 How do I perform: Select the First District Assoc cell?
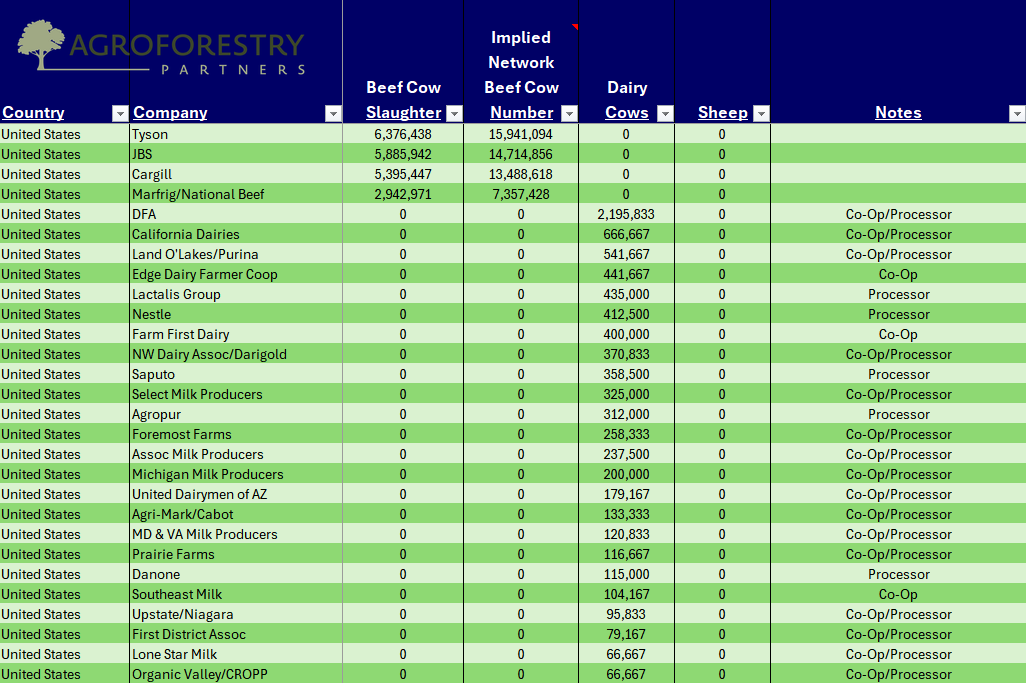[236, 634]
